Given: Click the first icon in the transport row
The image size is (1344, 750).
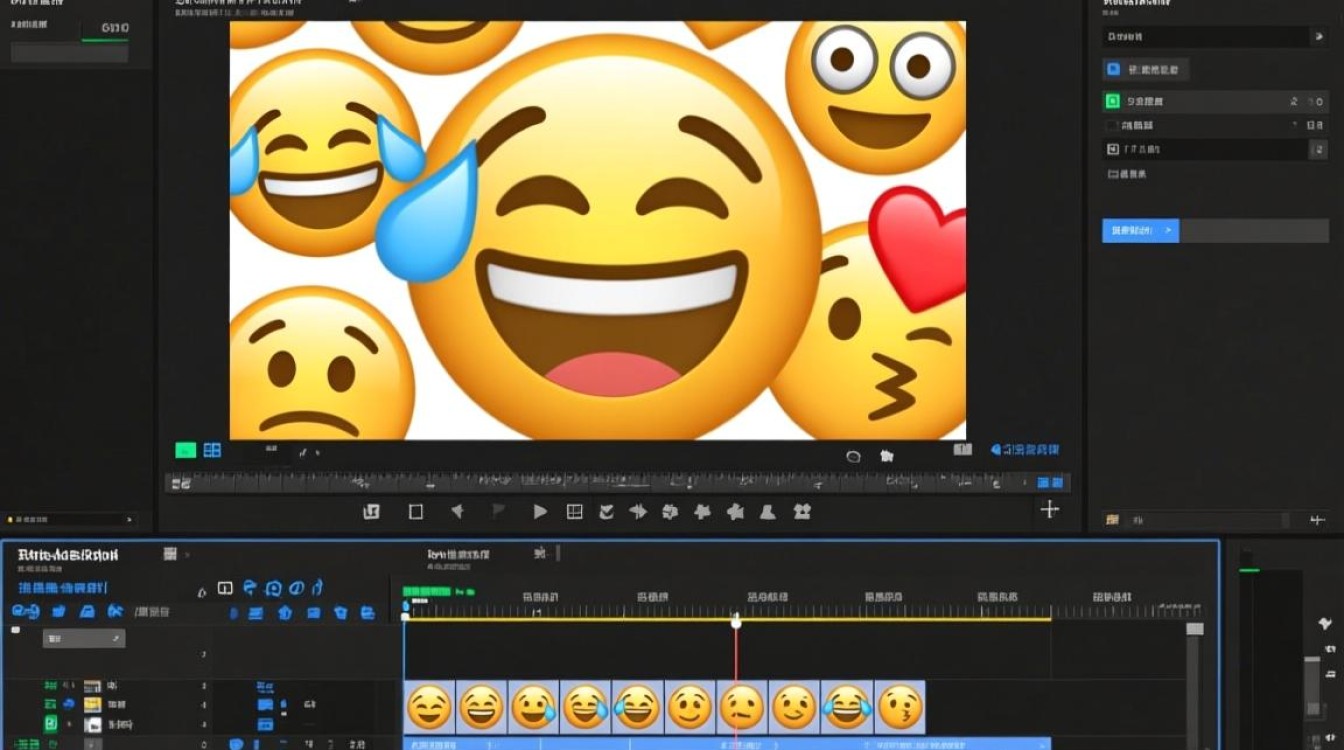Looking at the screenshot, I should click(x=371, y=511).
